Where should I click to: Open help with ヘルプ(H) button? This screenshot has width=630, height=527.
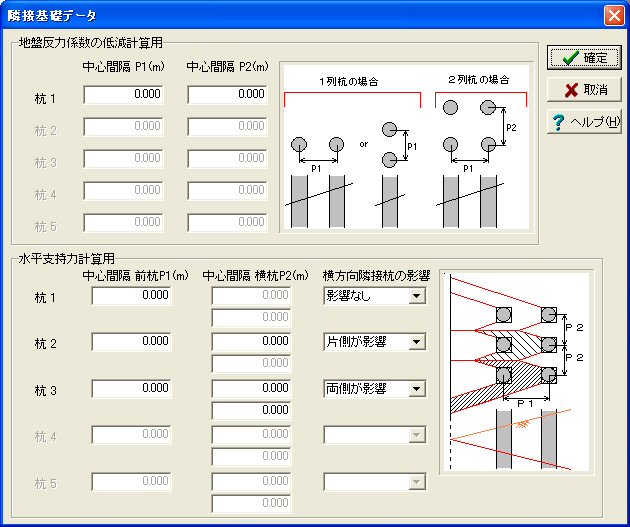pyautogui.click(x=584, y=121)
